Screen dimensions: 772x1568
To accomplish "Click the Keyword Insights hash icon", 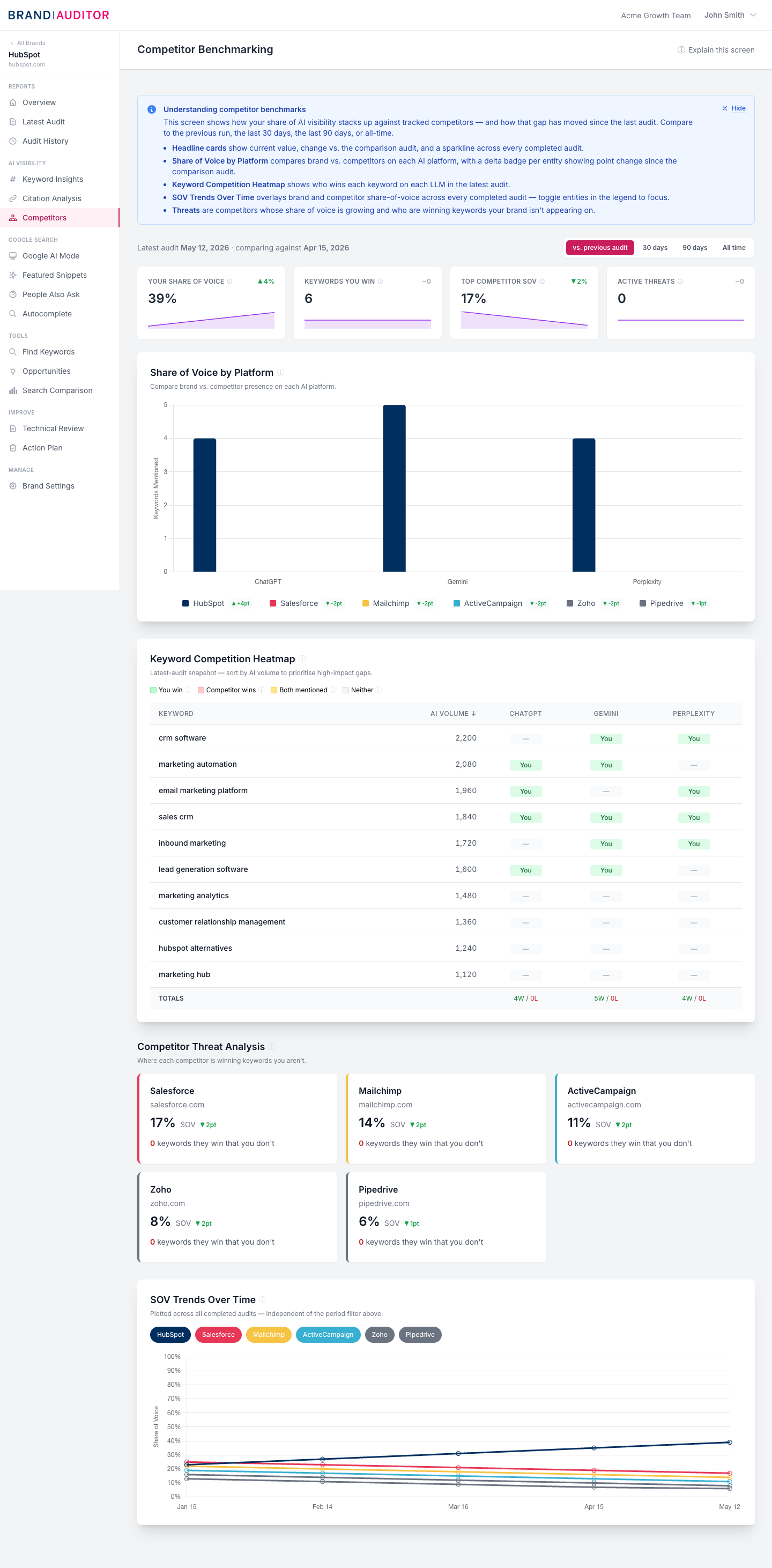I will pyautogui.click(x=13, y=179).
